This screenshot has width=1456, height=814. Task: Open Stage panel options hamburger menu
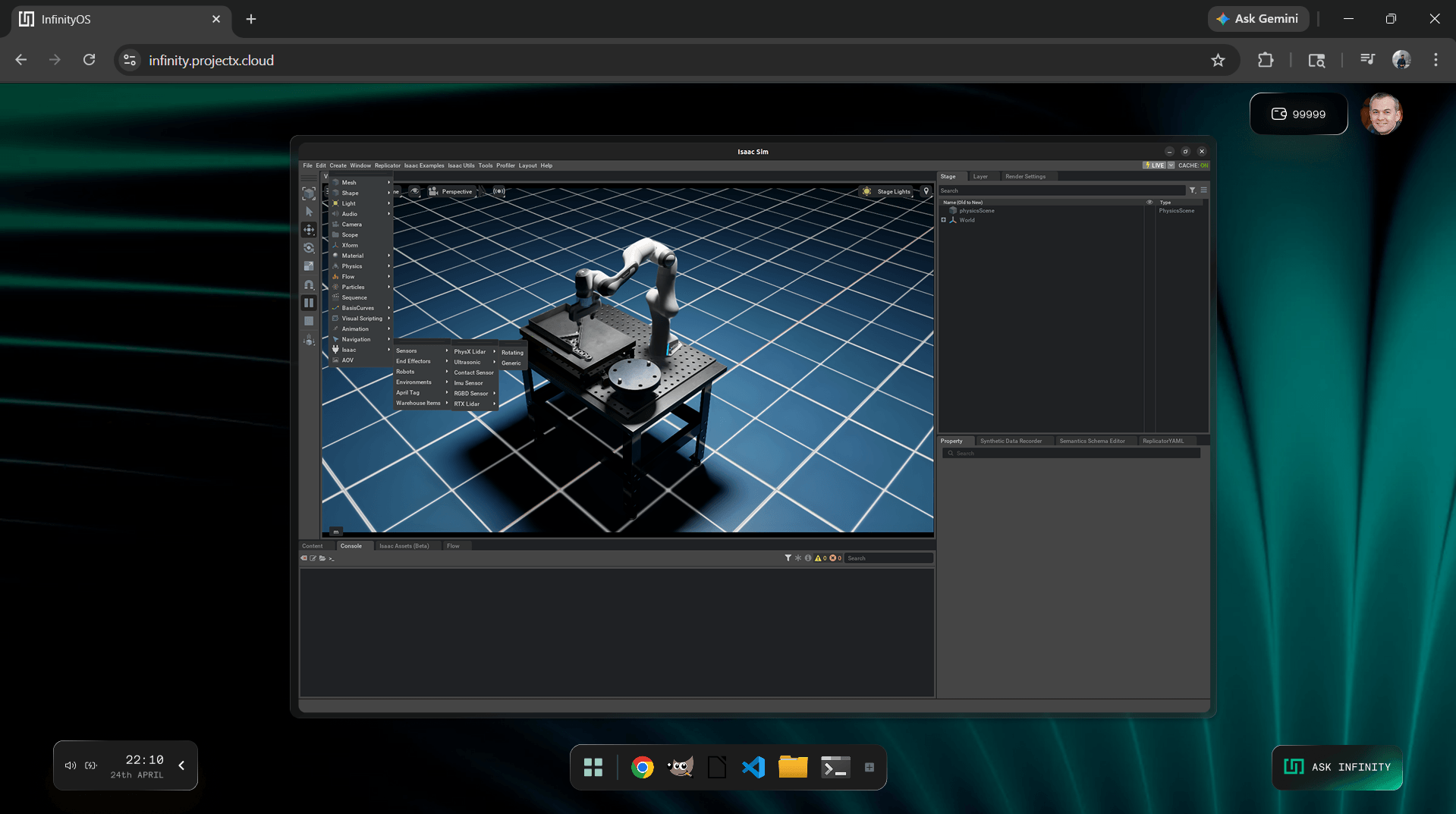pos(1203,190)
